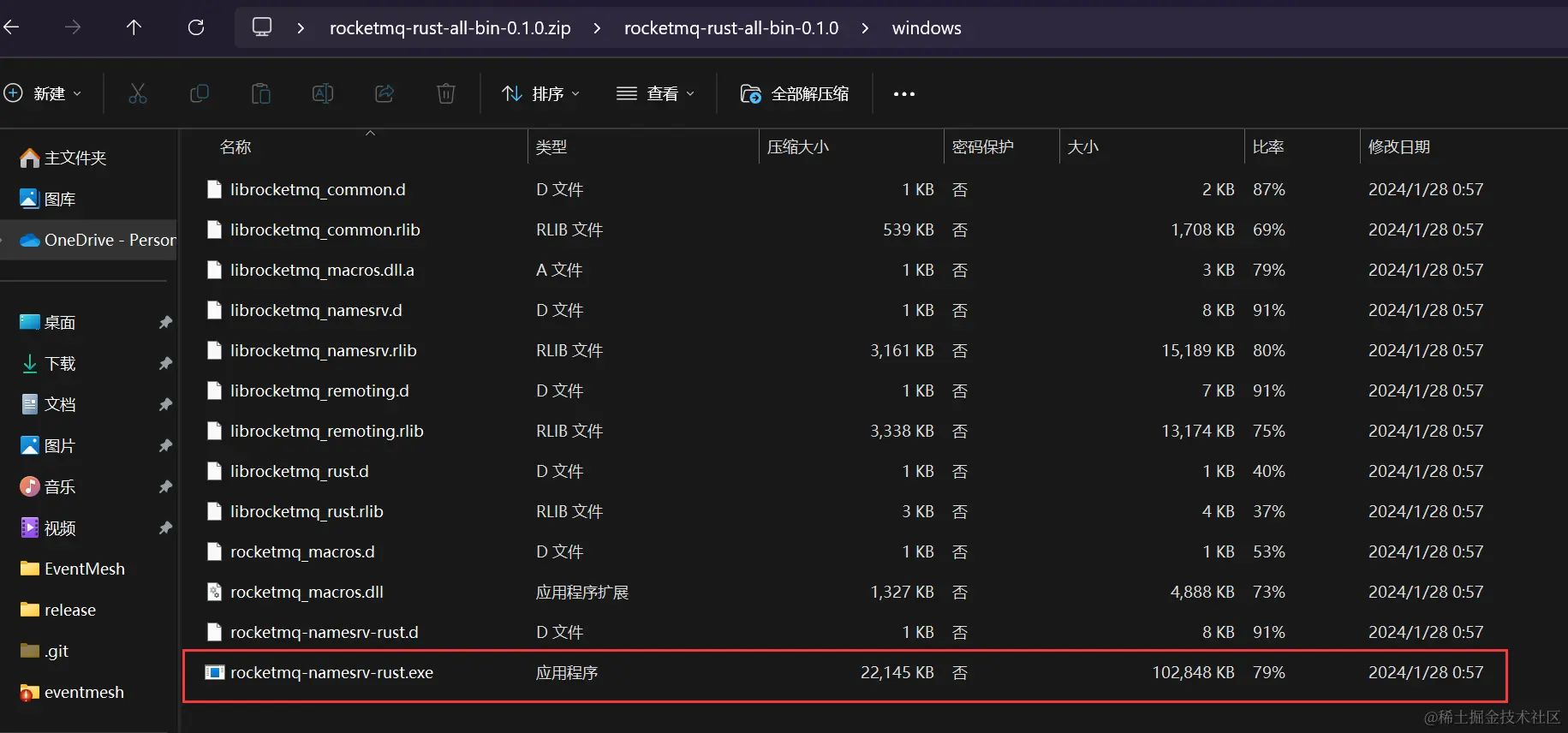Click the Paste clipboard icon
Image resolution: width=1568 pixels, height=733 pixels.
coord(261,93)
